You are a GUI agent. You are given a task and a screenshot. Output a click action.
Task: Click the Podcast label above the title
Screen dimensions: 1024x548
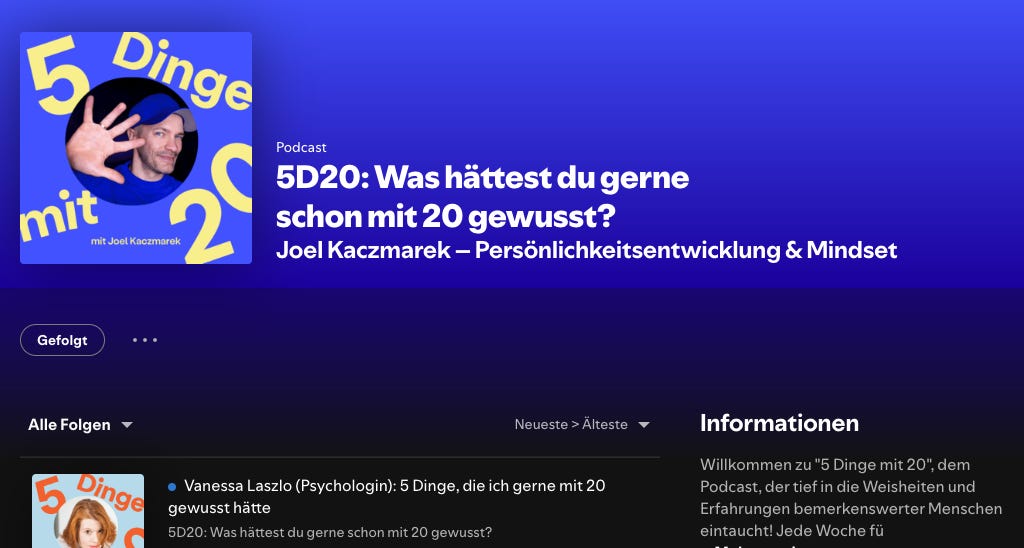[301, 148]
